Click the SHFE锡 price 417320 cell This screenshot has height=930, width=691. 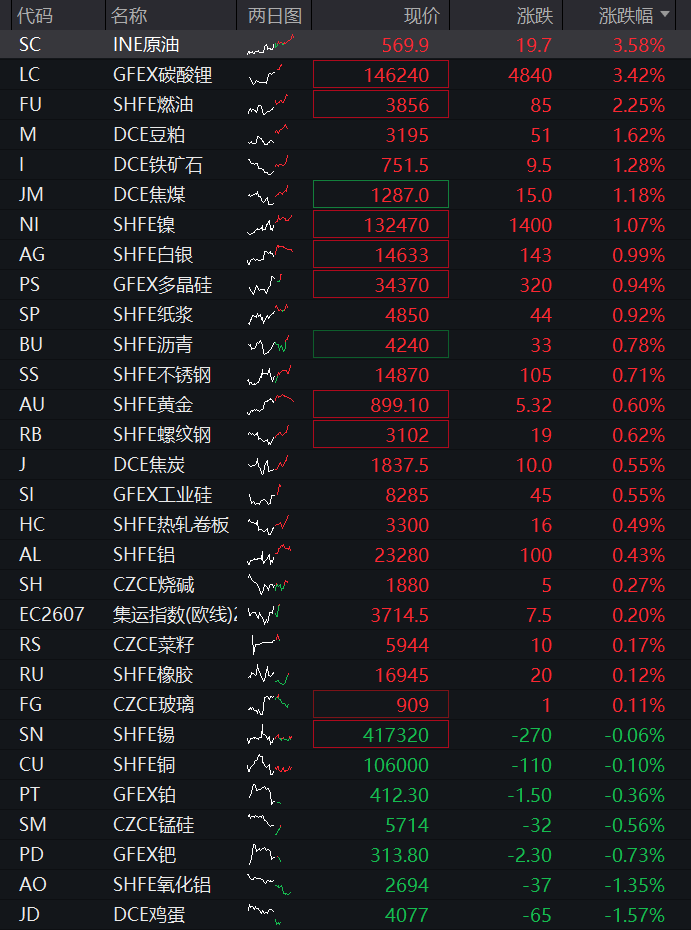[x=381, y=735]
